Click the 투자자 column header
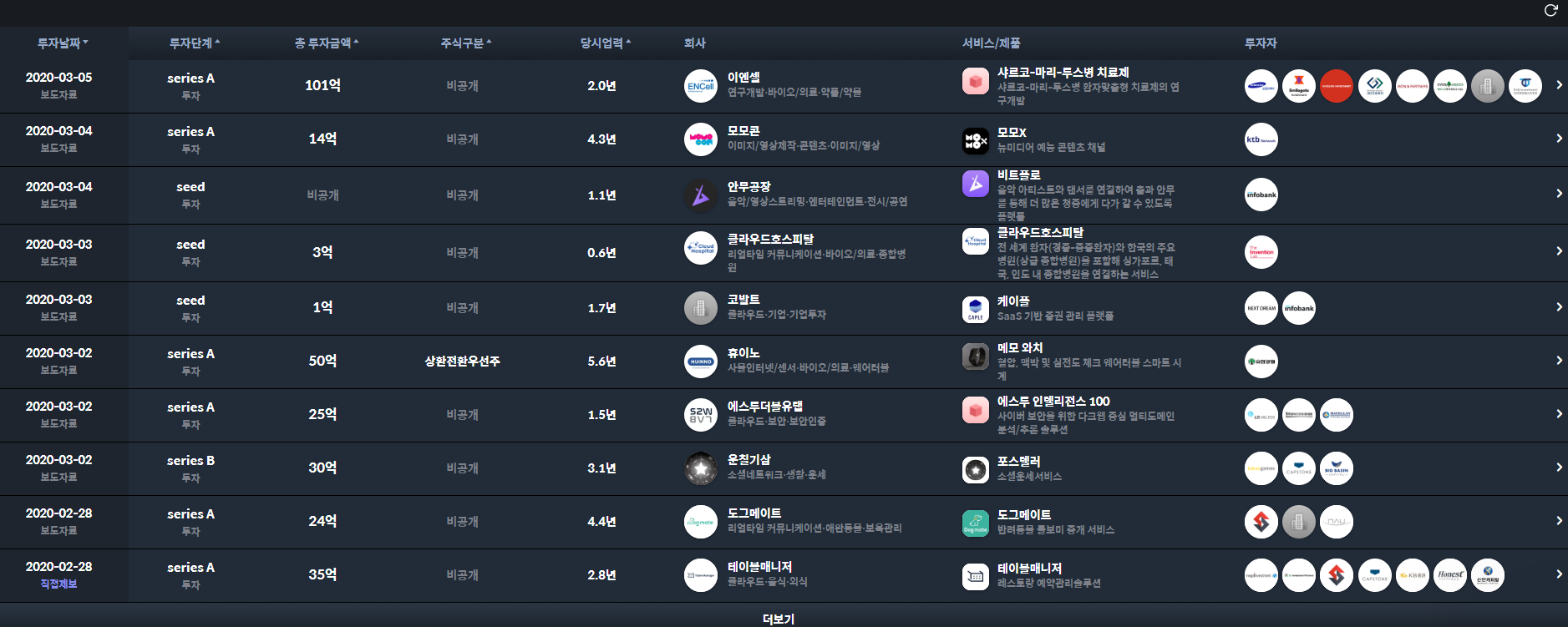Viewport: 1568px width, 627px height. [x=1261, y=43]
